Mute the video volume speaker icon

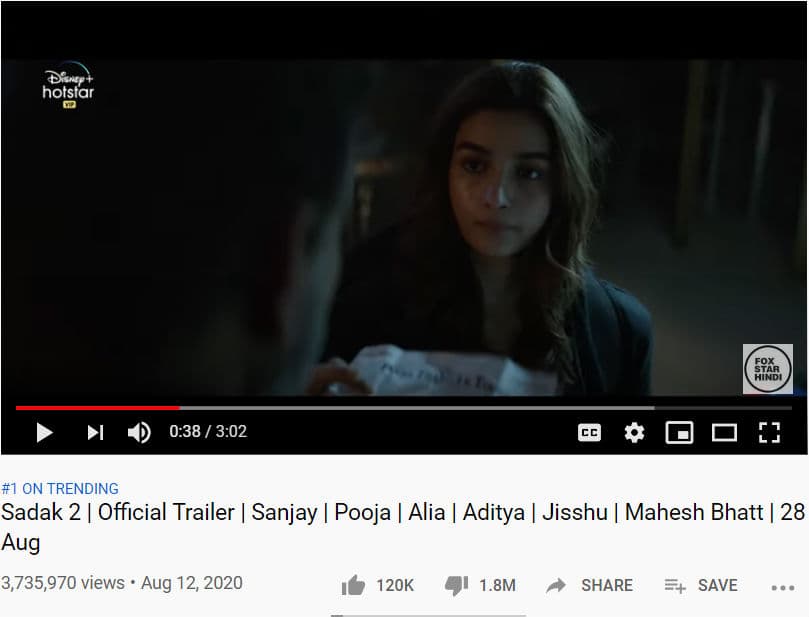139,432
